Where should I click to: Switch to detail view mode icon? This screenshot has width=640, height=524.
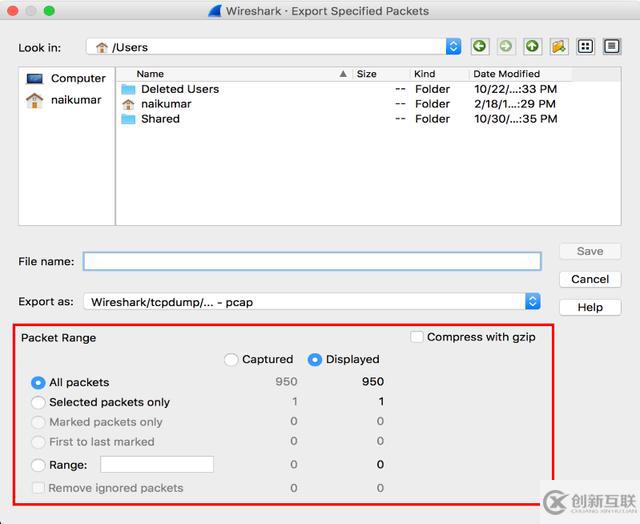pos(611,46)
